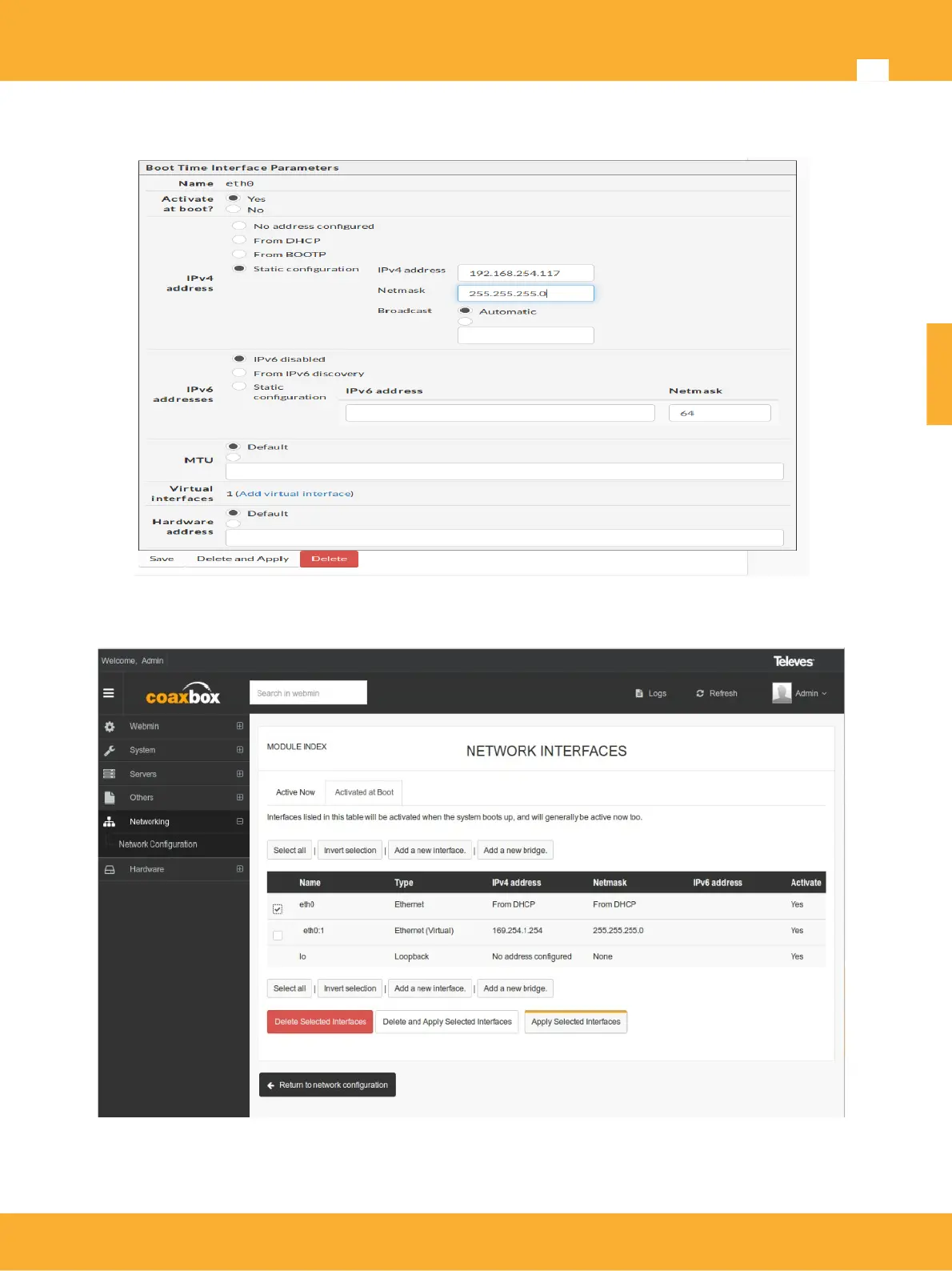Click the Webmin gear icon
The height and width of the screenshot is (1271, 952).
(110, 727)
